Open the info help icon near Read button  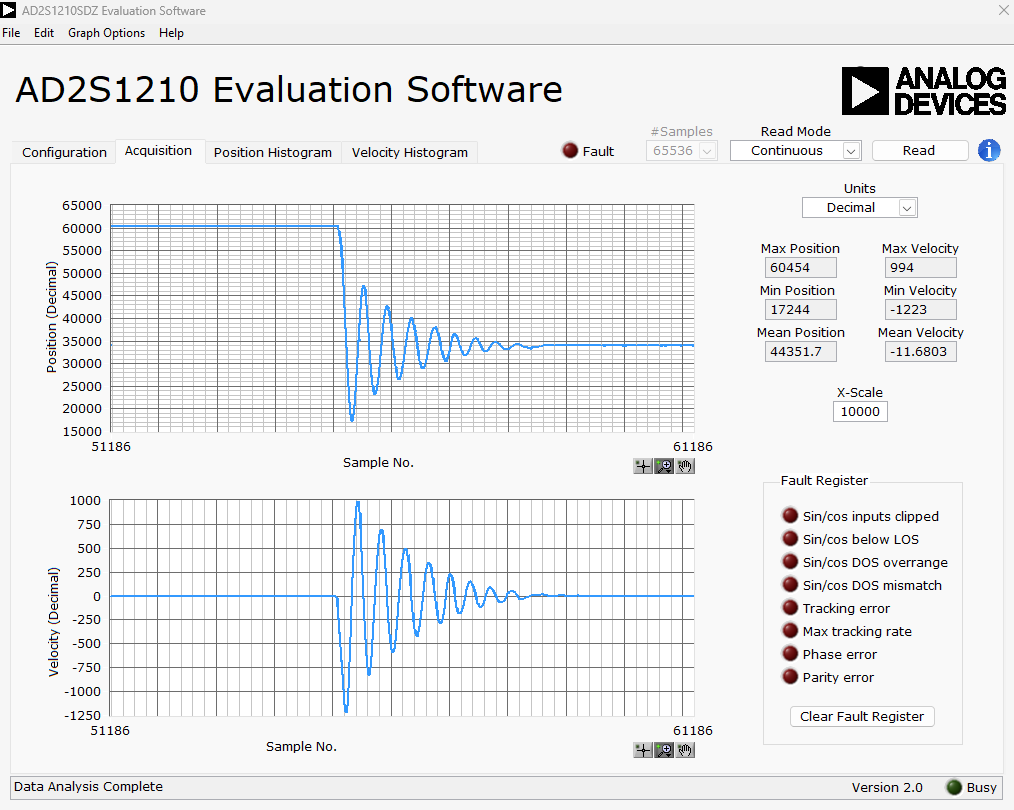pyautogui.click(x=989, y=150)
